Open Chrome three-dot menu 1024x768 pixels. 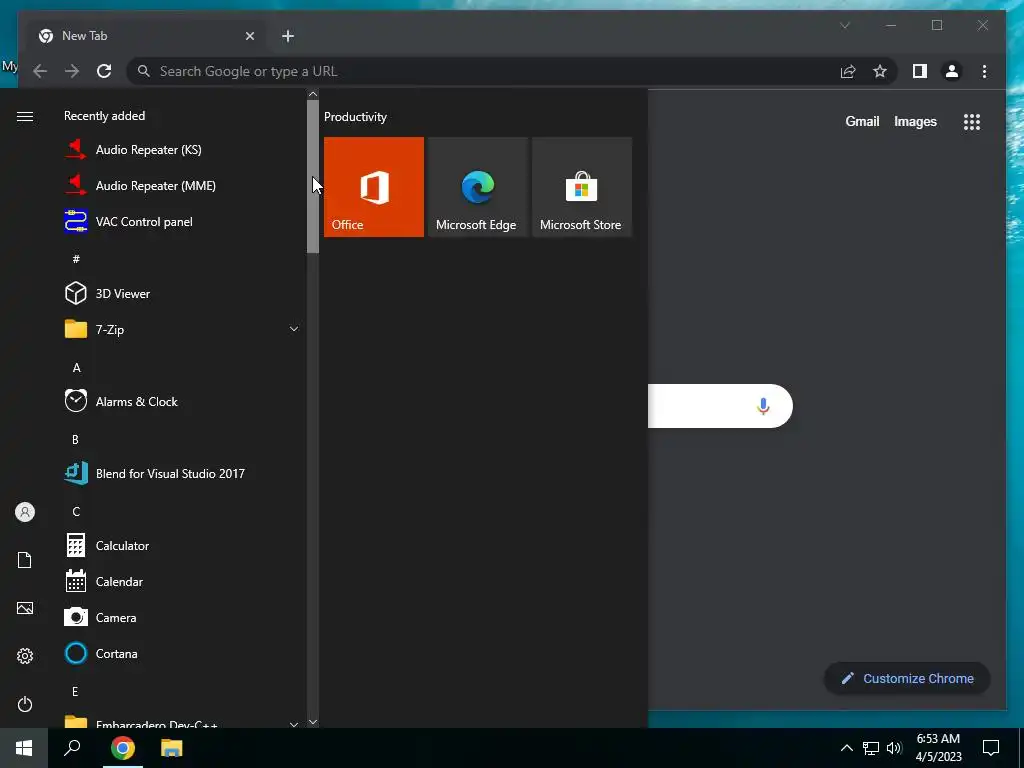click(x=984, y=71)
